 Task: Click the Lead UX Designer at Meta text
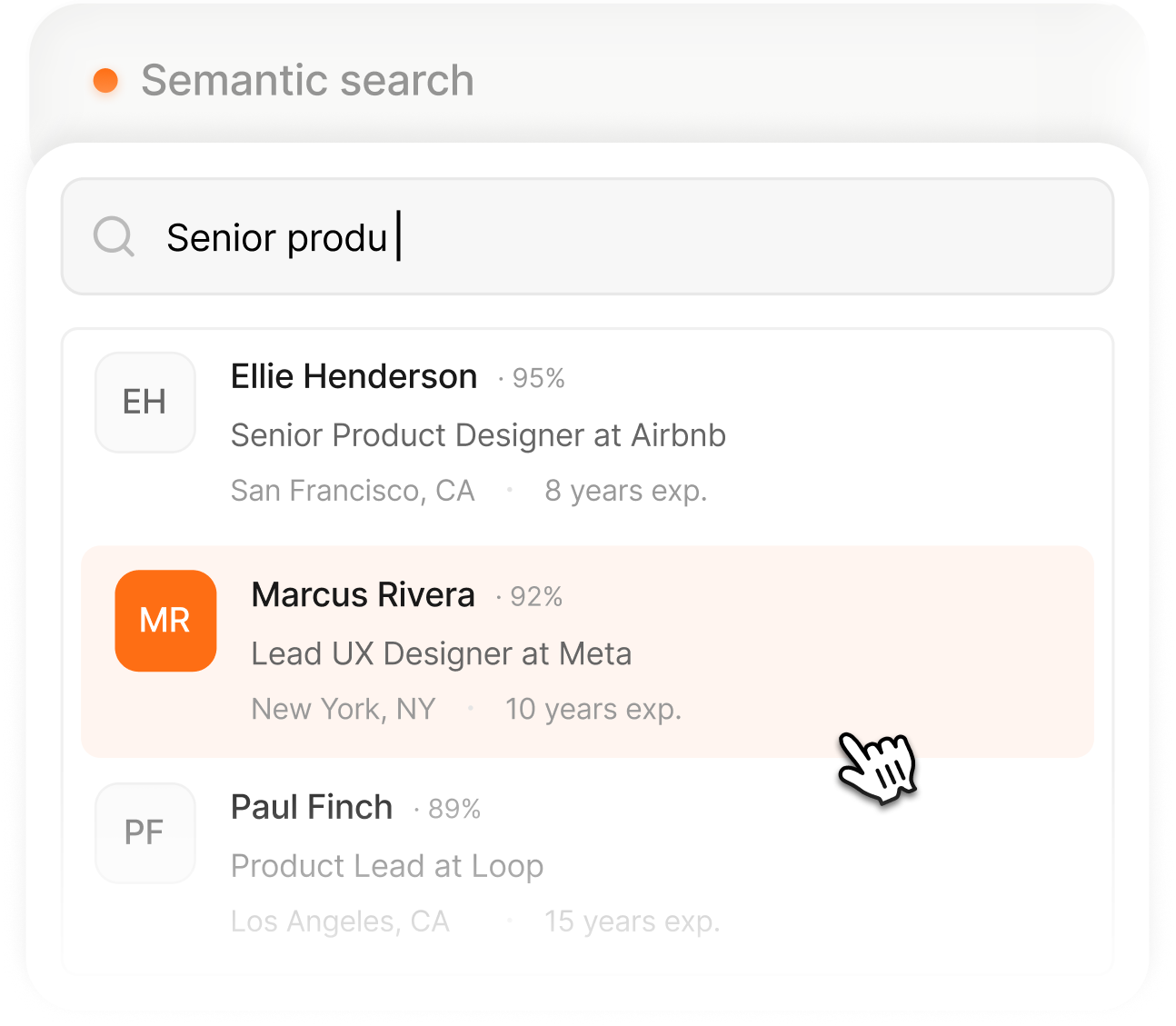pyautogui.click(x=442, y=653)
